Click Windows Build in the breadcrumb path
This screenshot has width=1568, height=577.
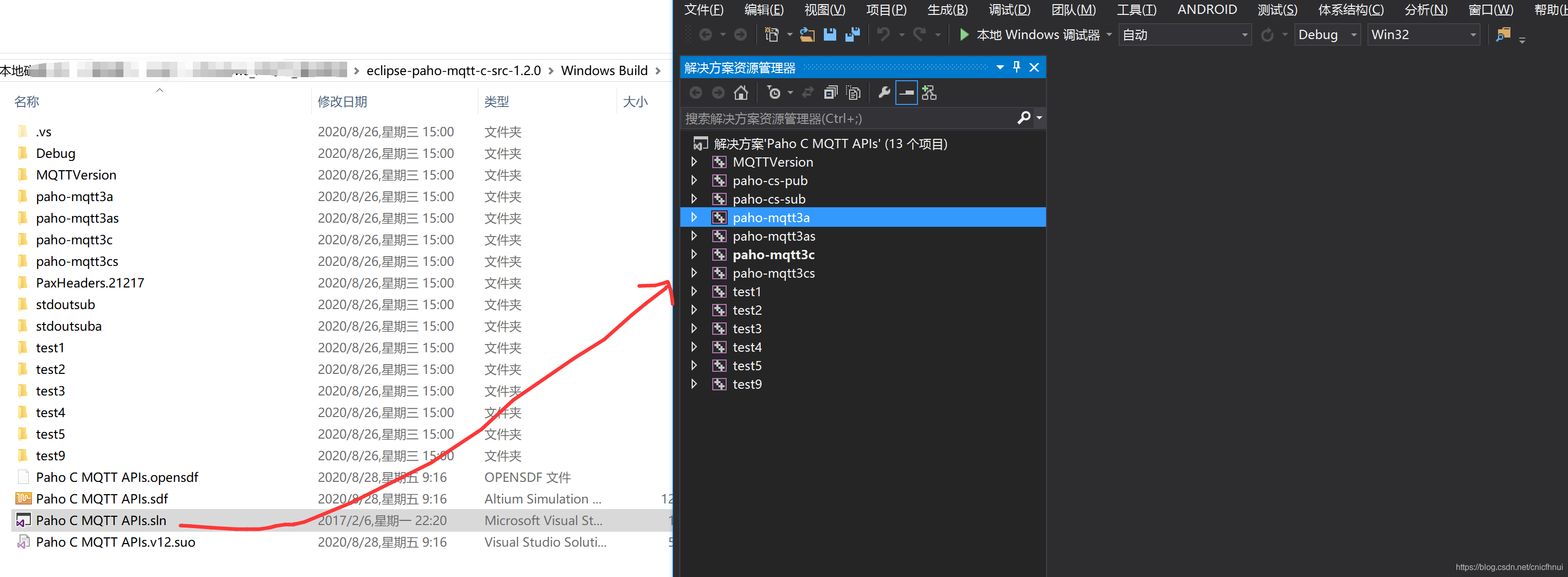[x=604, y=70]
